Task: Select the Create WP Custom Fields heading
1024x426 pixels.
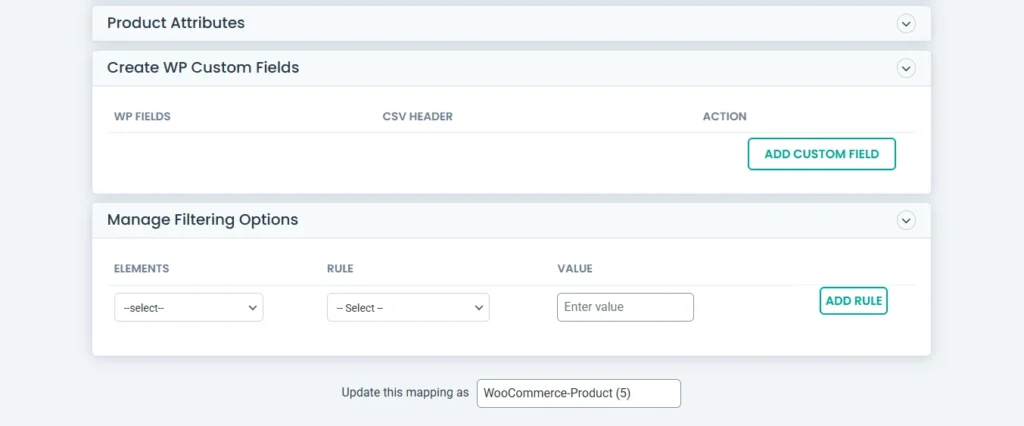Action: 203,68
